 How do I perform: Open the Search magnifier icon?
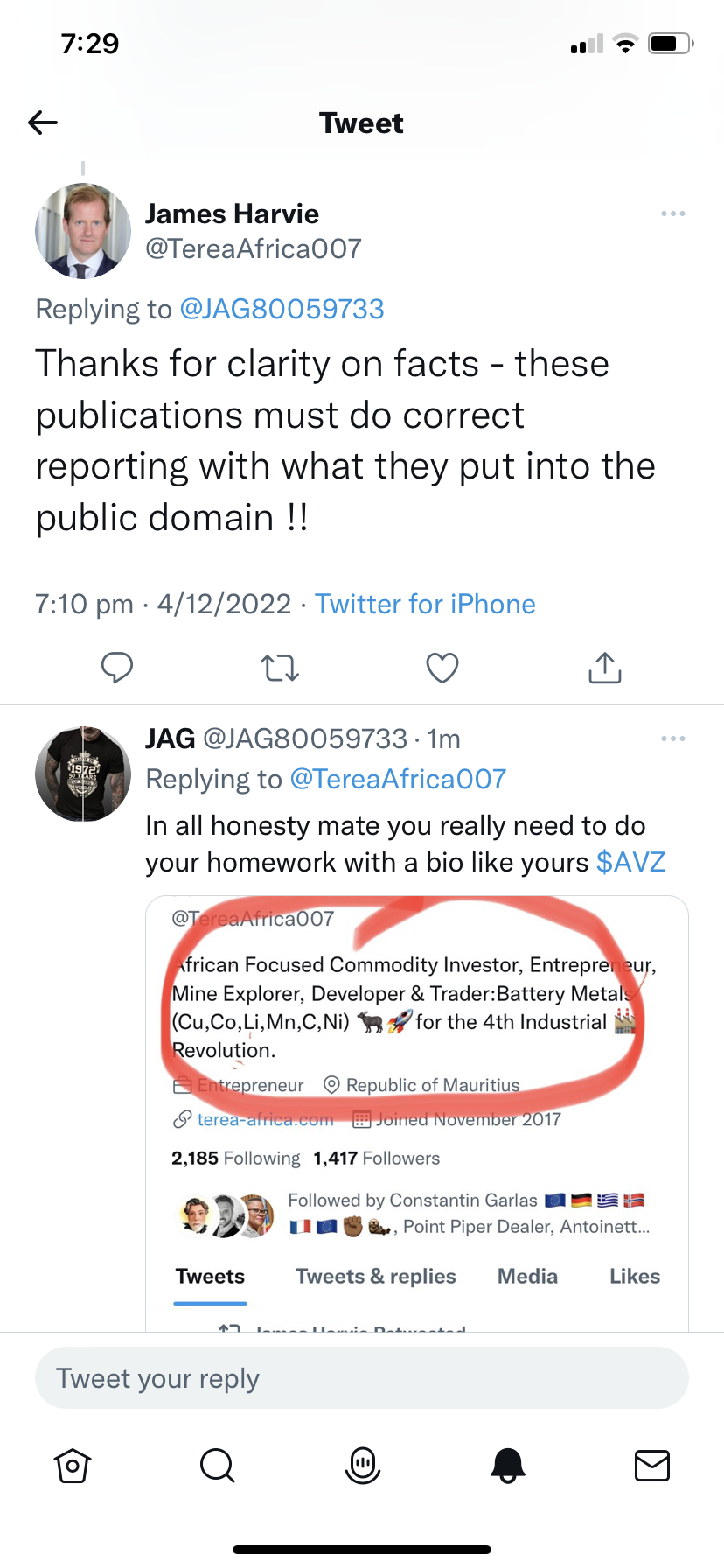coord(217,1465)
